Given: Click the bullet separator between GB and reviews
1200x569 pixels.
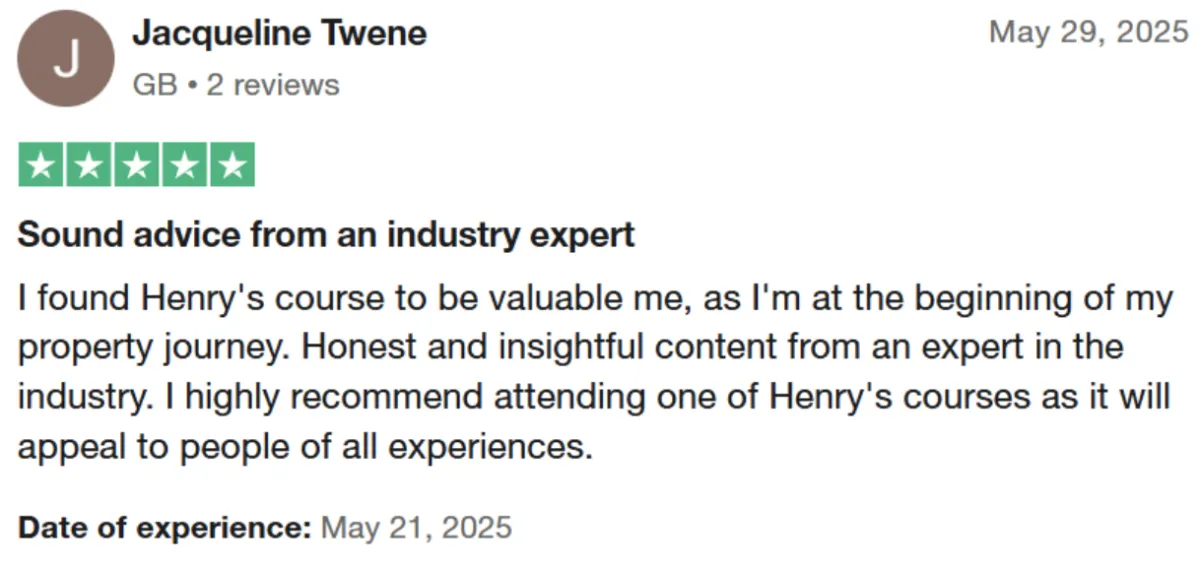Looking at the screenshot, I should click(x=192, y=86).
